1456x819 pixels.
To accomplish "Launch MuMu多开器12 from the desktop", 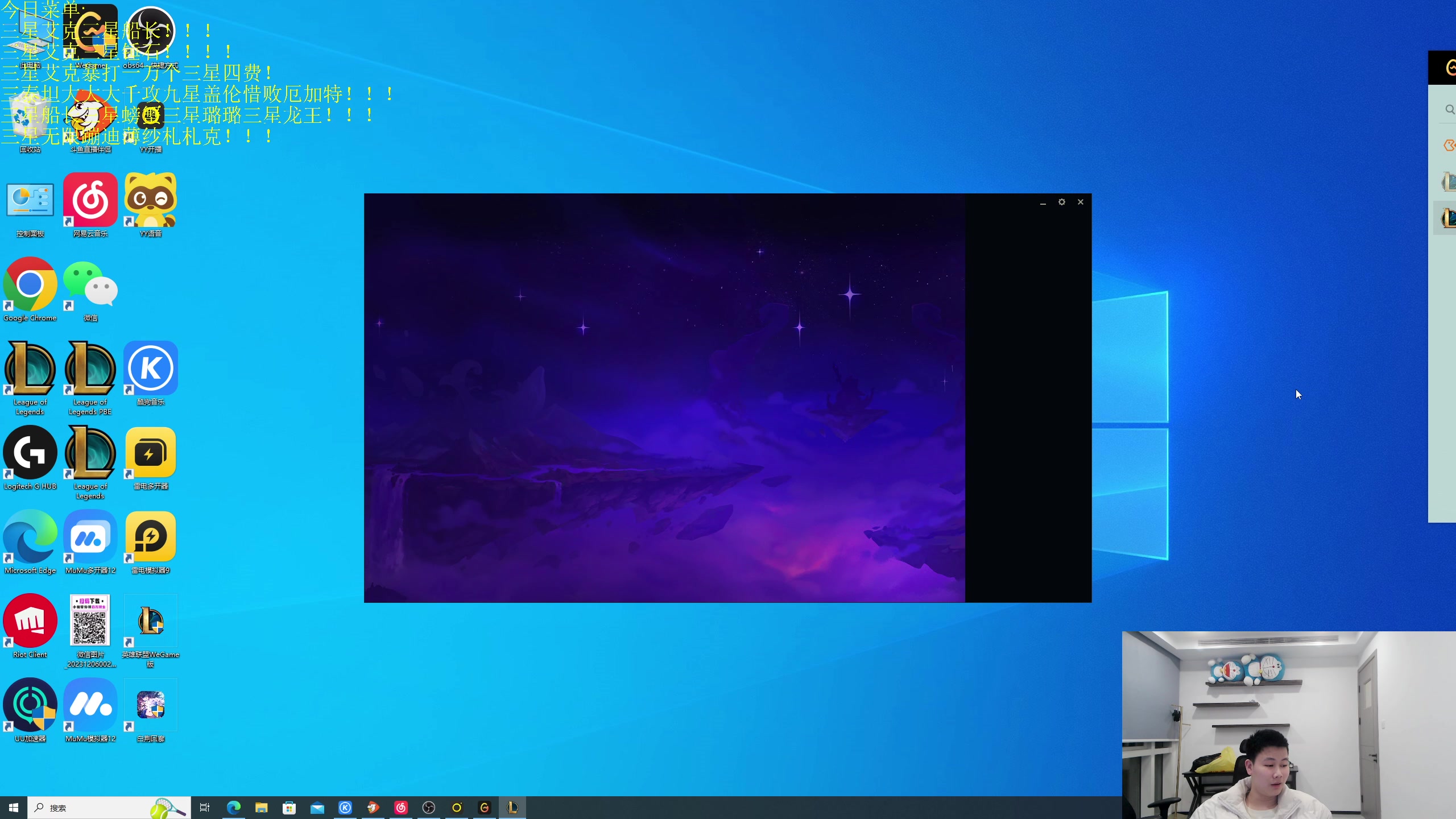I will coord(90,543).
